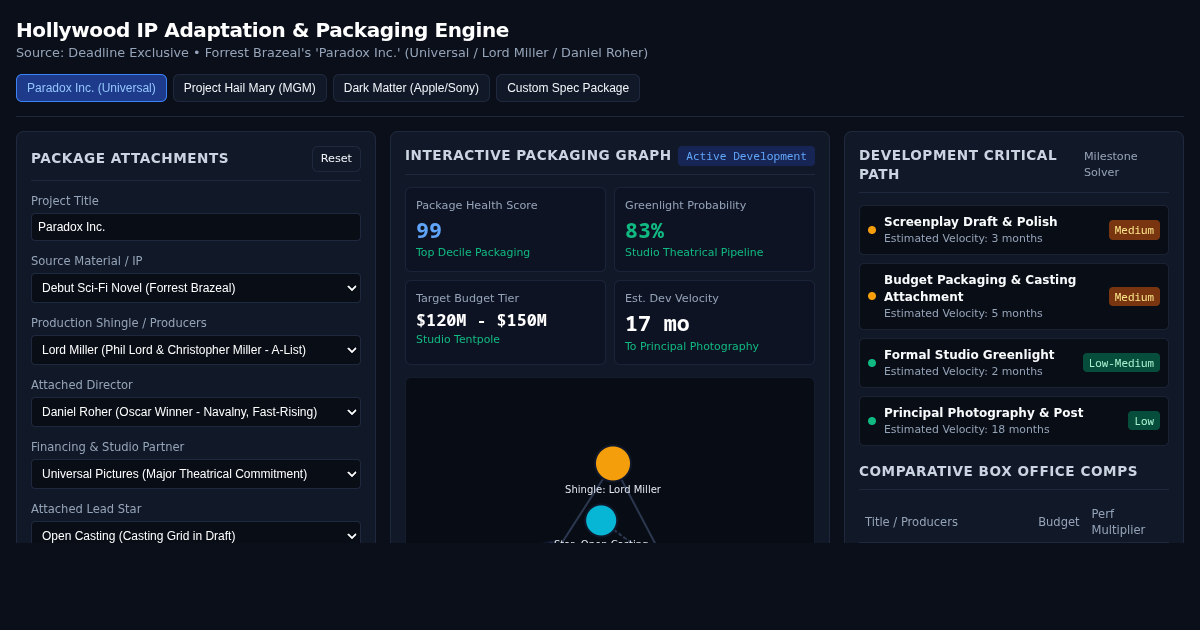The image size is (1200, 630).
Task: Click the Est. Dev Velocity 17 mo value
Action: (657, 324)
